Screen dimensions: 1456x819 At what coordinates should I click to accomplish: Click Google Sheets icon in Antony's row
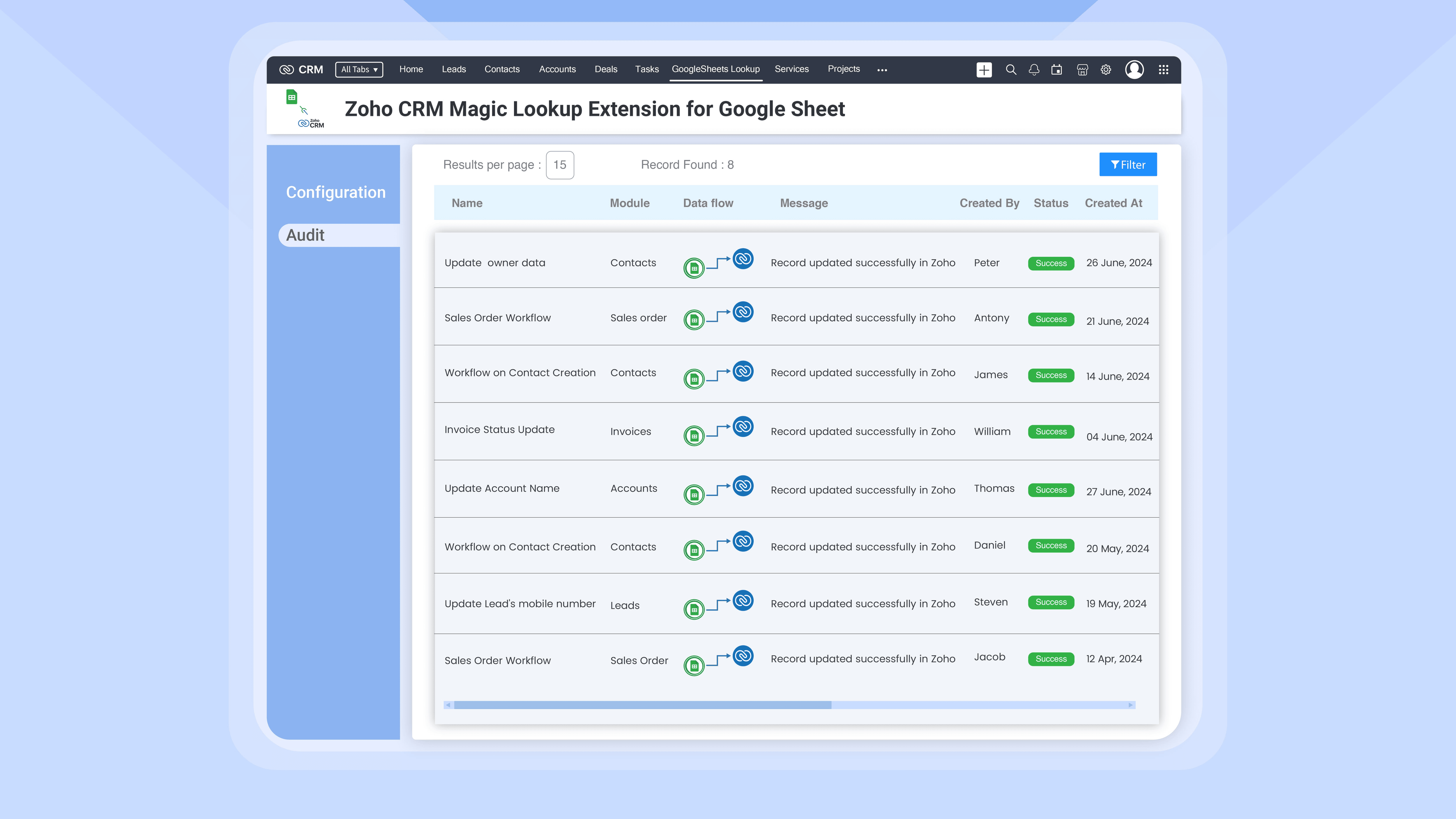[694, 320]
